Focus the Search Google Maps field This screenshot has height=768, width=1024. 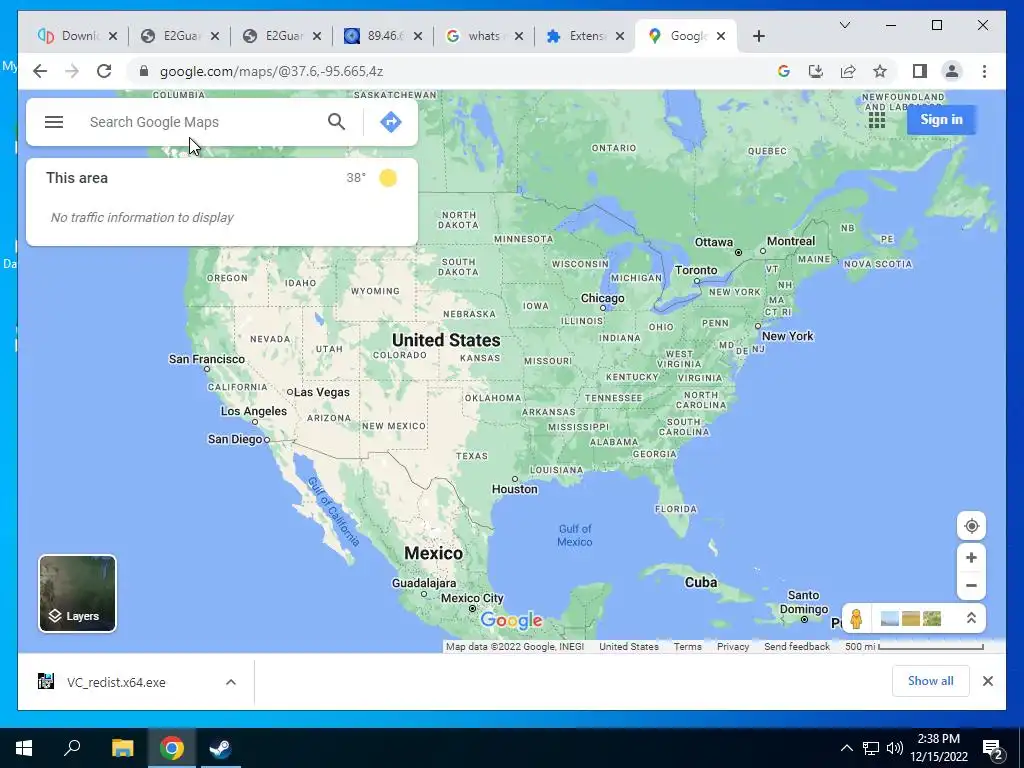pyautogui.click(x=202, y=122)
